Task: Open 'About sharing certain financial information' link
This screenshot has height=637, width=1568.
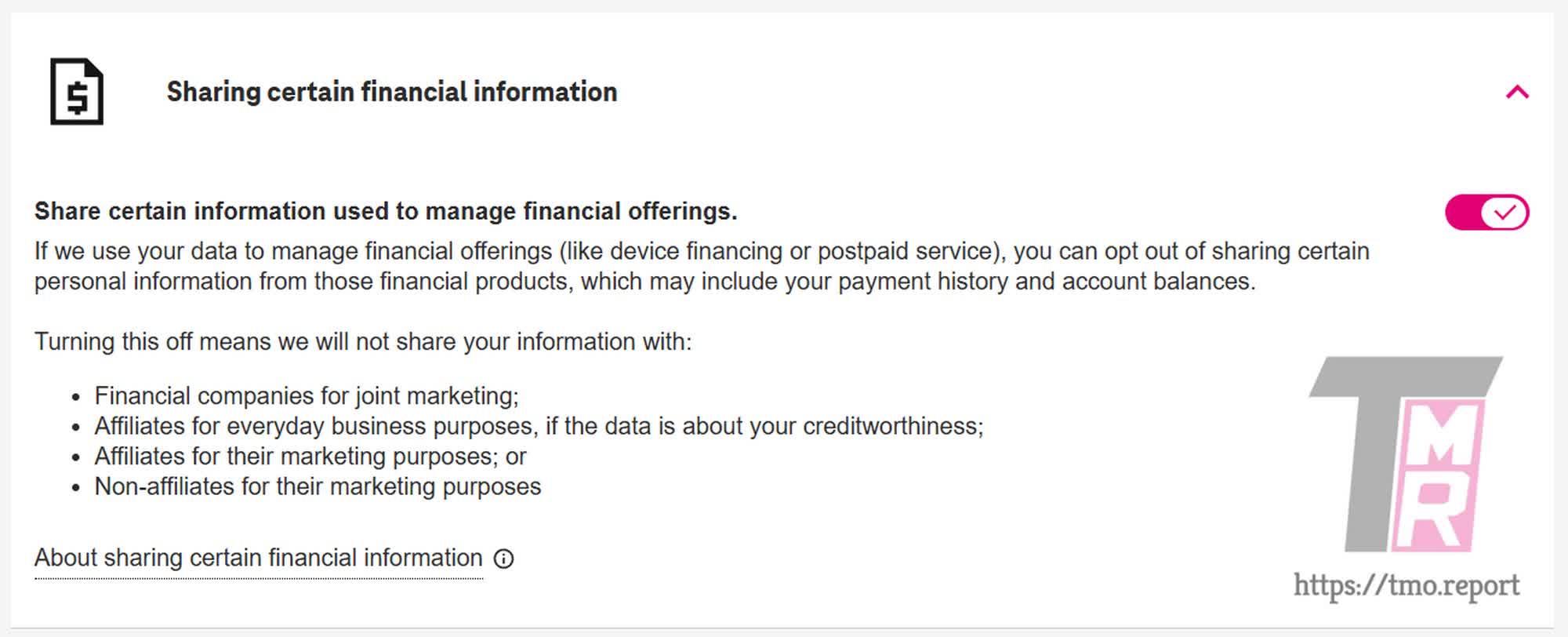Action: tap(258, 558)
